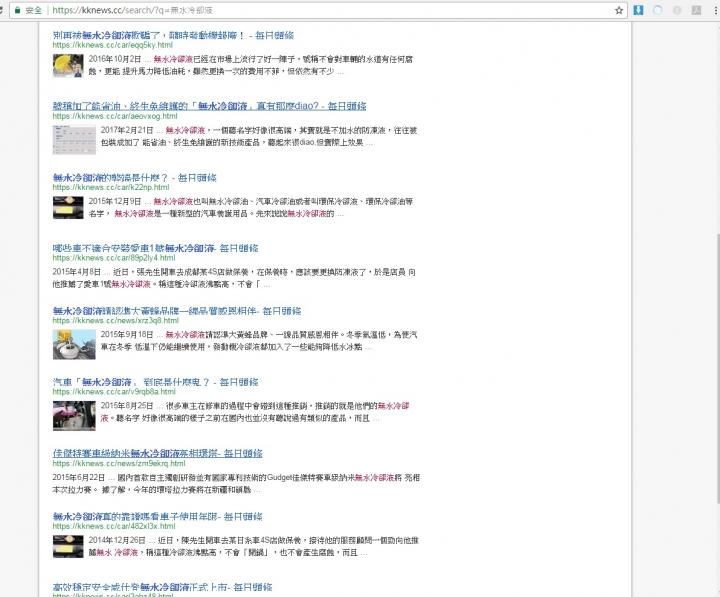The height and width of the screenshot is (597, 720).
Task: Open result about 愛車1號無水冷卻液
Action: coord(155,248)
